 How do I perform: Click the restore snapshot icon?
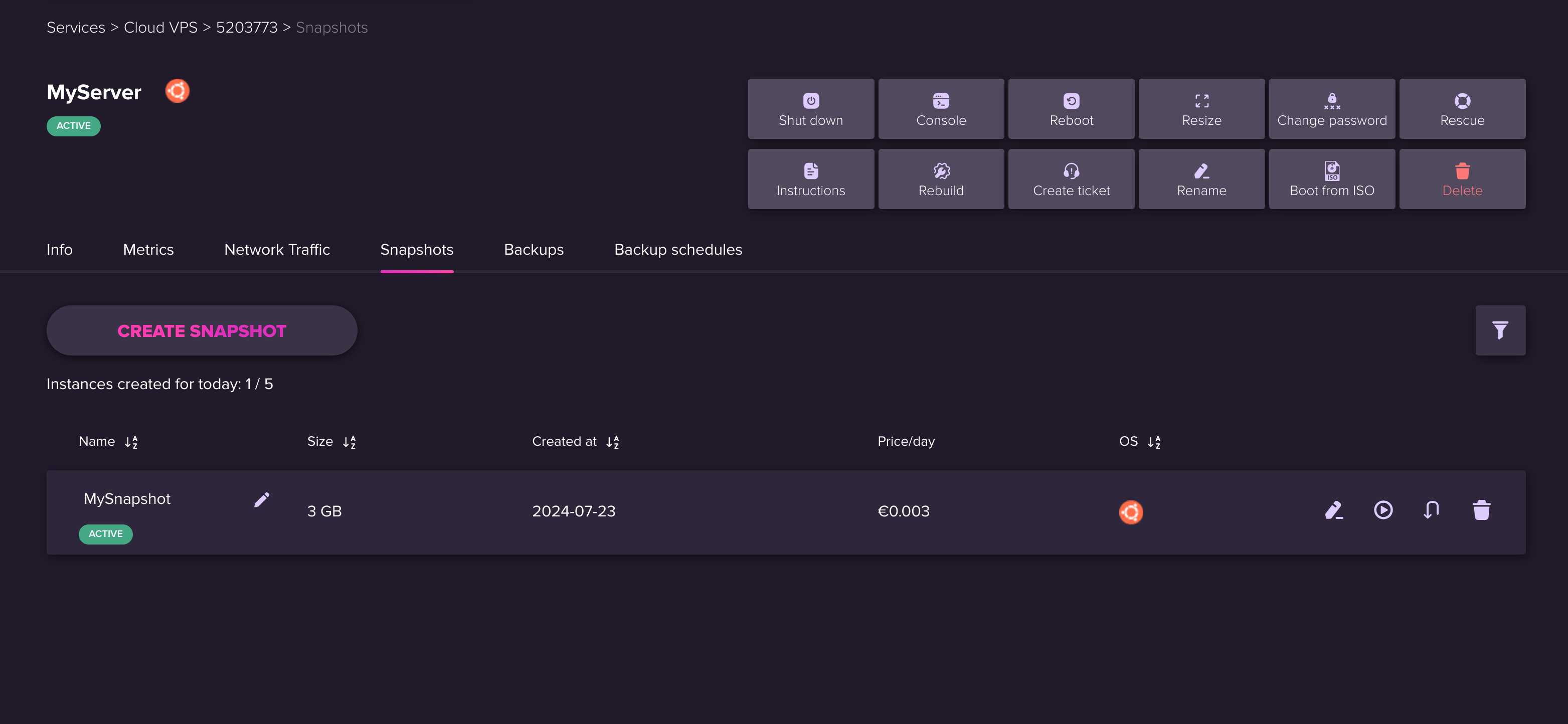pos(1432,511)
